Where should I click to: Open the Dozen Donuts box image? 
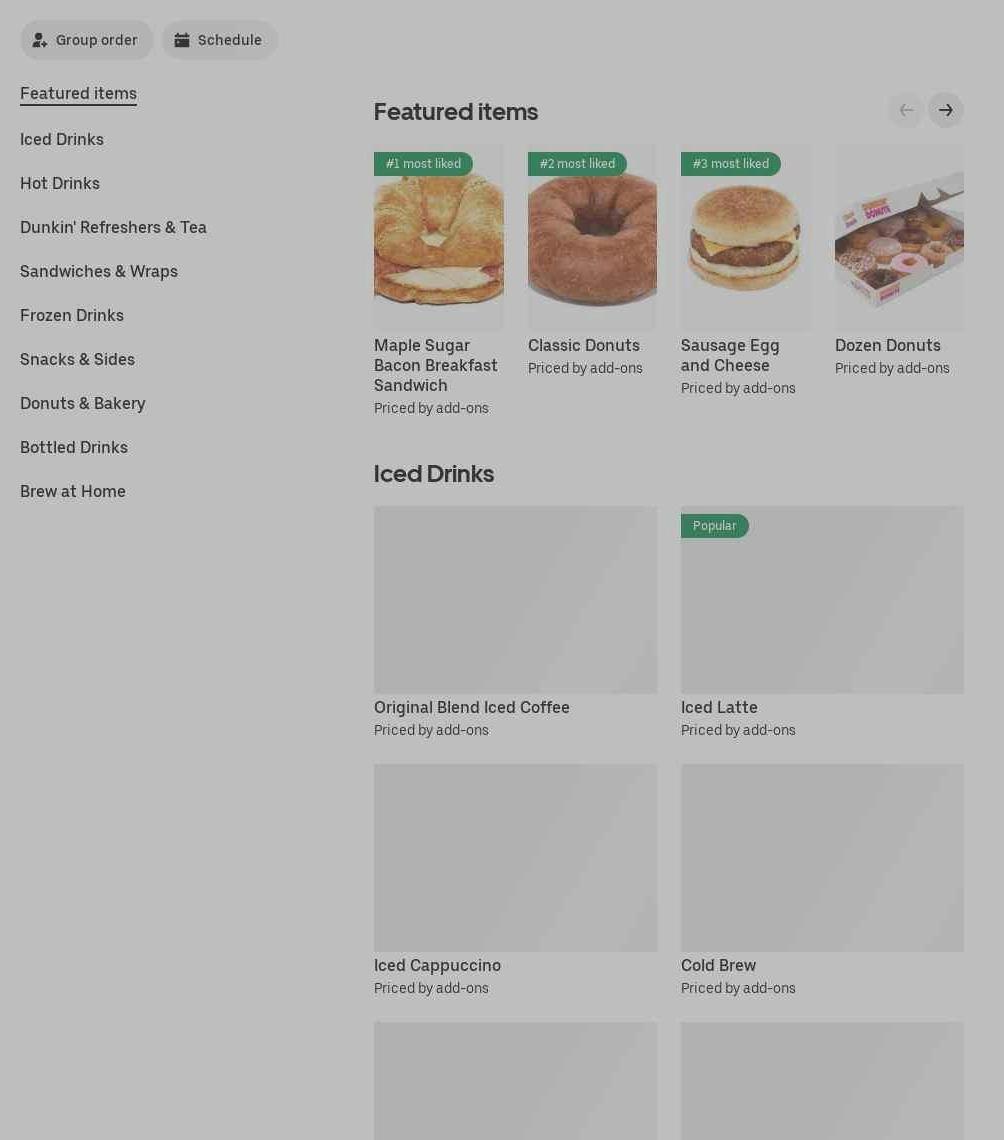click(x=899, y=237)
